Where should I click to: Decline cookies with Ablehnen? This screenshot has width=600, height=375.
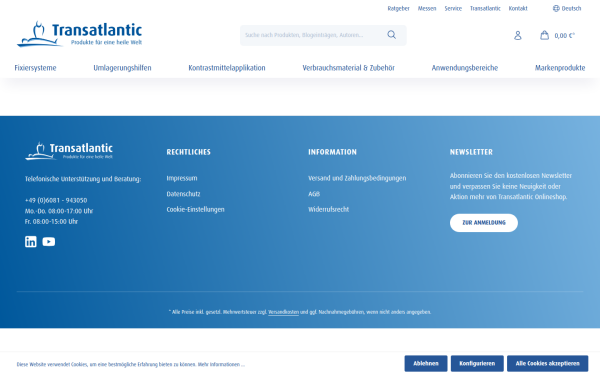[x=426, y=364]
